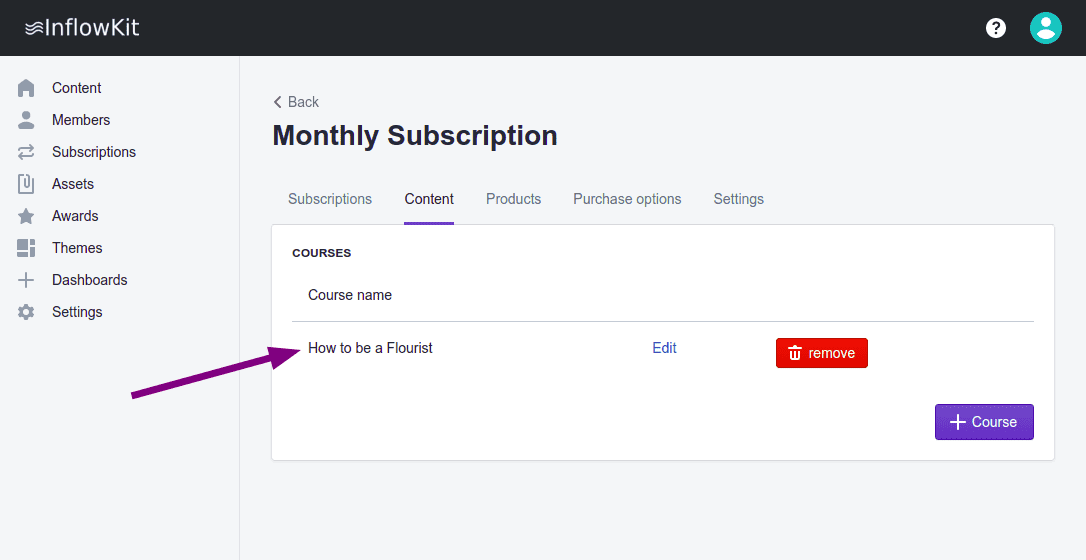Image resolution: width=1086 pixels, height=560 pixels.
Task: Click the InflowKit logo
Action: (82, 28)
